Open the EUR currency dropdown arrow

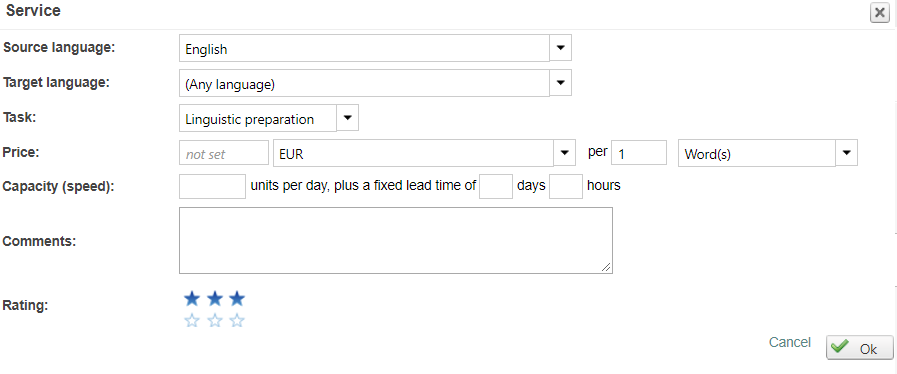click(x=564, y=153)
